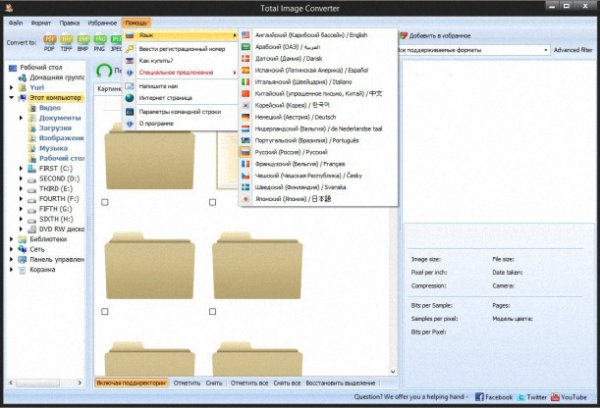600x408 pixels.
Task: Select the PDF conversion format icon
Action: (49, 39)
